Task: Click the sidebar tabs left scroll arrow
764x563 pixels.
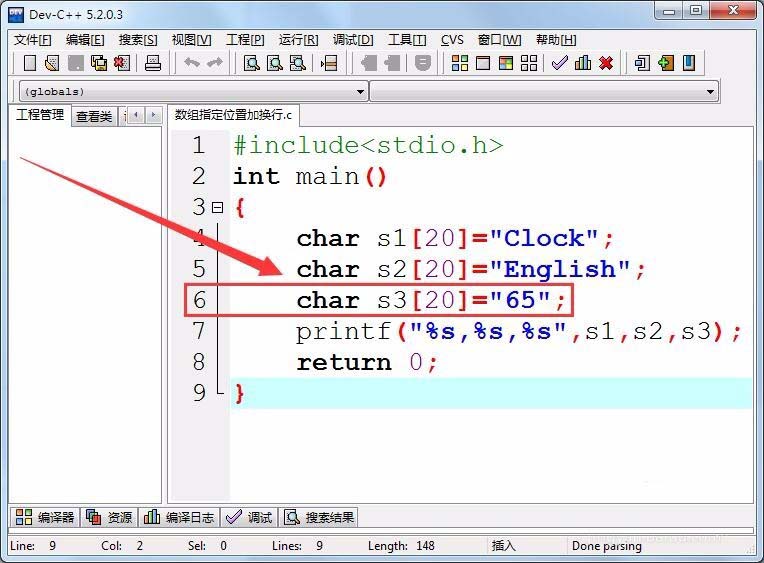Action: pos(136,116)
